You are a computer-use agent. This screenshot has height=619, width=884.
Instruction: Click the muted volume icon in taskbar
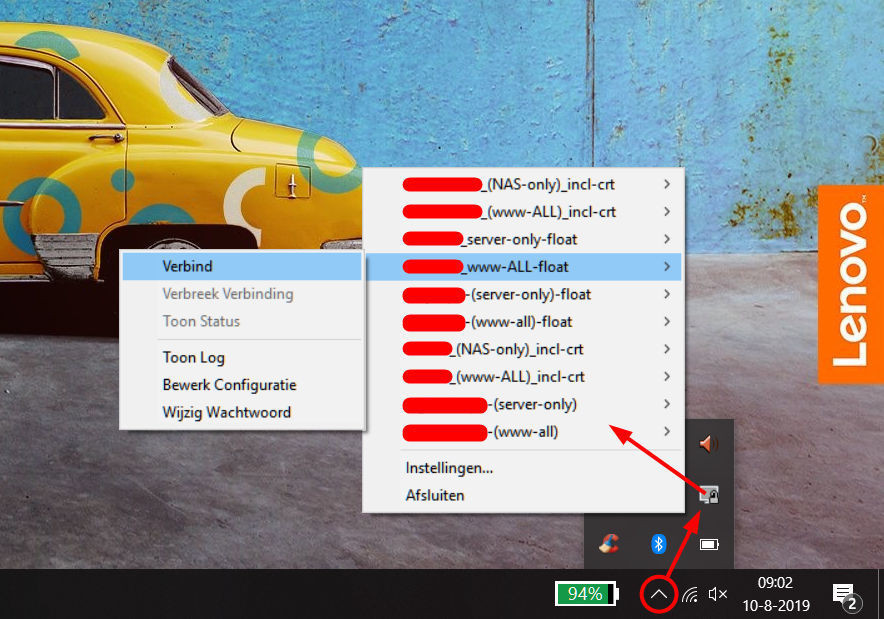(x=718, y=594)
